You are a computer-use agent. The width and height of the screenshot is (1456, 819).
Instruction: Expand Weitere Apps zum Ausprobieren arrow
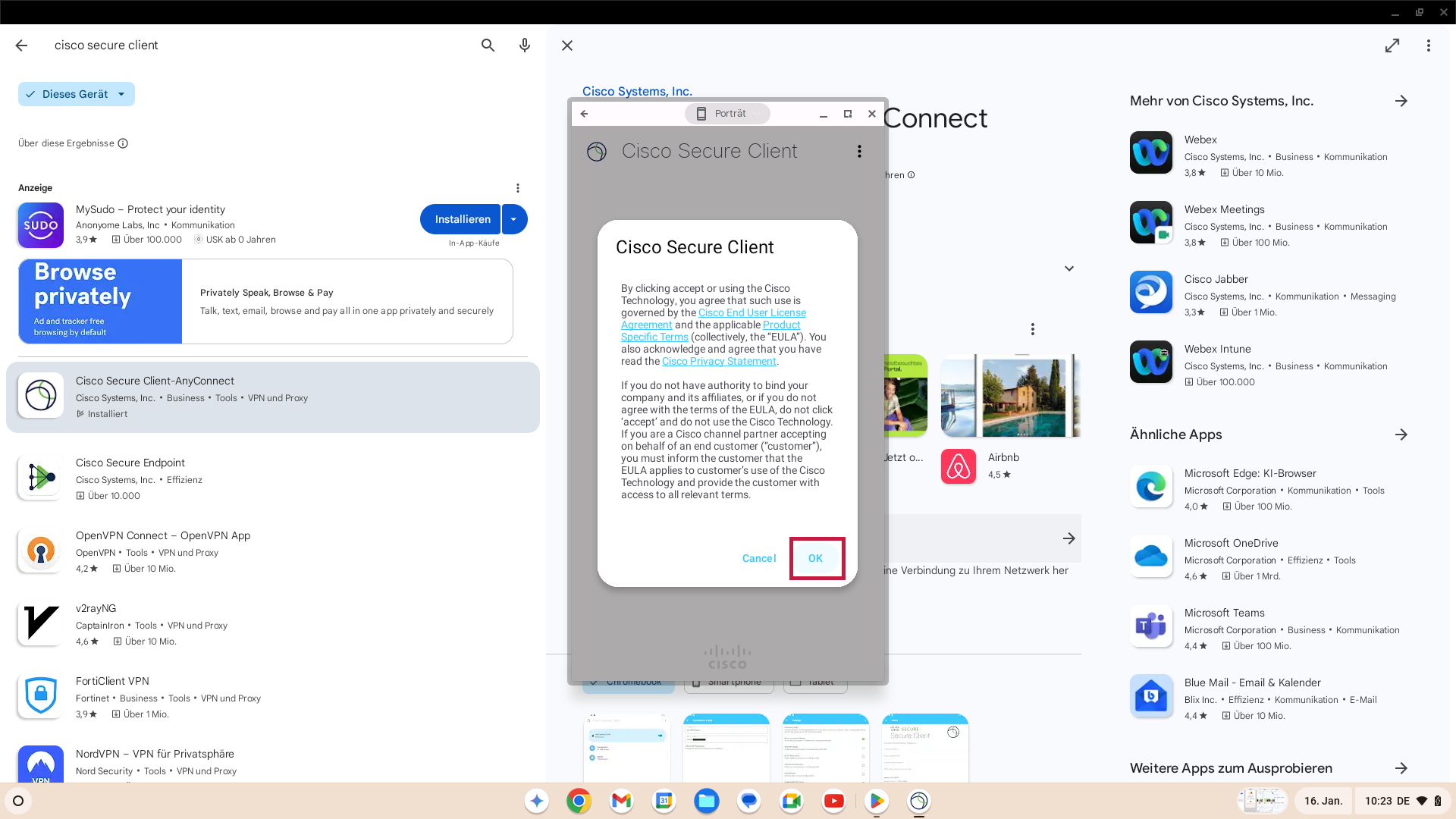coord(1401,768)
